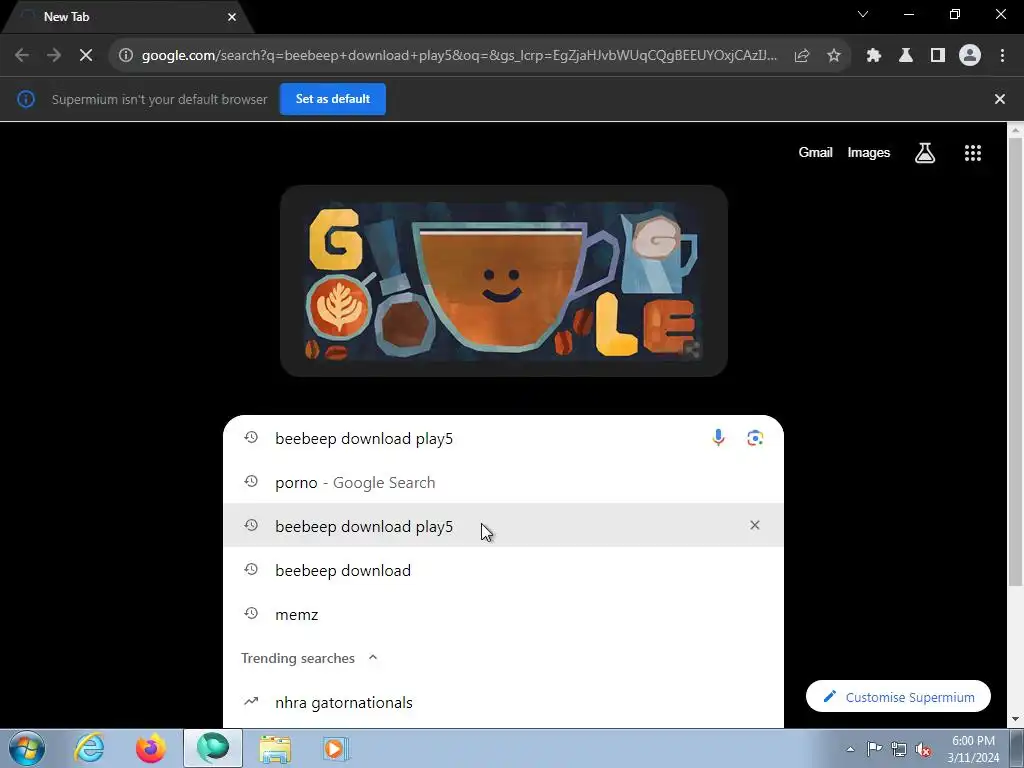Viewport: 1024px width, 768px height.
Task: Select beebeep download suggestion
Action: [x=503, y=570]
